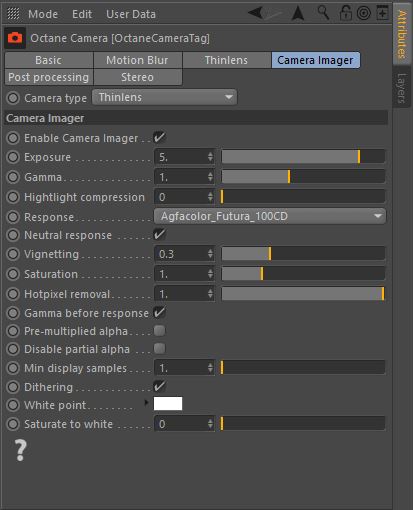Open new attribute manager icon
This screenshot has width=414, height=510.
382,12
